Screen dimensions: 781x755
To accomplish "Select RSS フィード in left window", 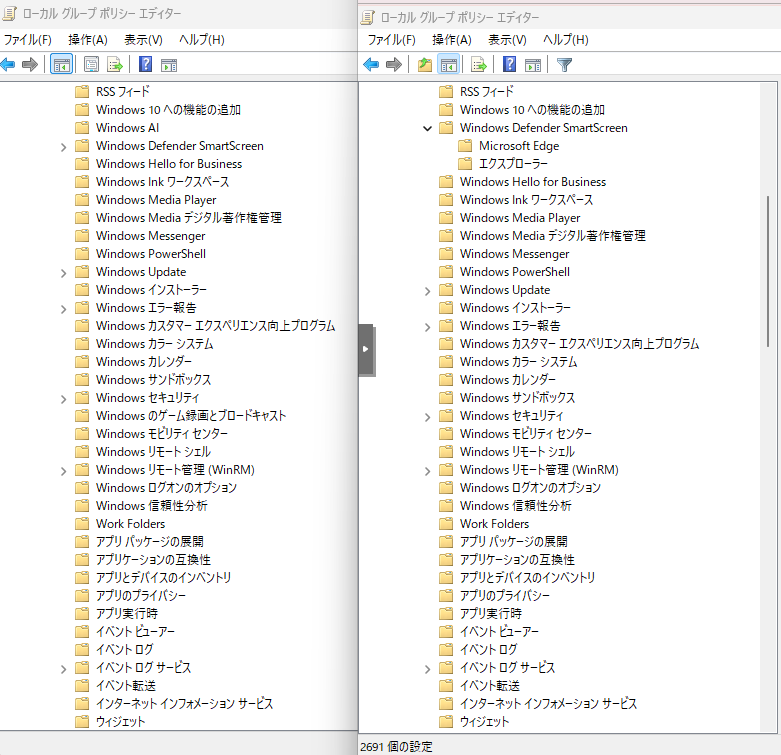I will (123, 92).
